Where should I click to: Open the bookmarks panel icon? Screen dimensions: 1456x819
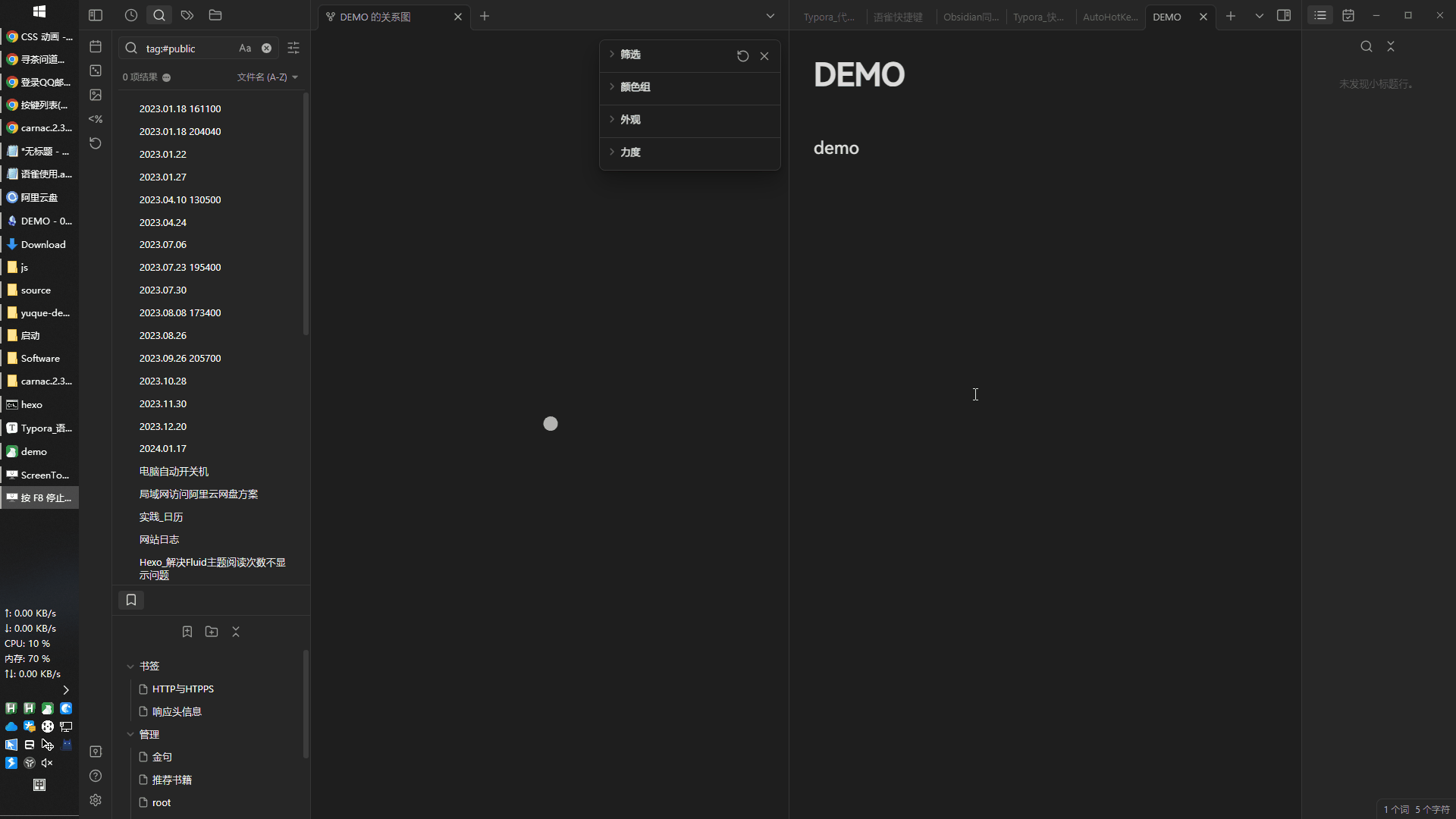coord(131,600)
